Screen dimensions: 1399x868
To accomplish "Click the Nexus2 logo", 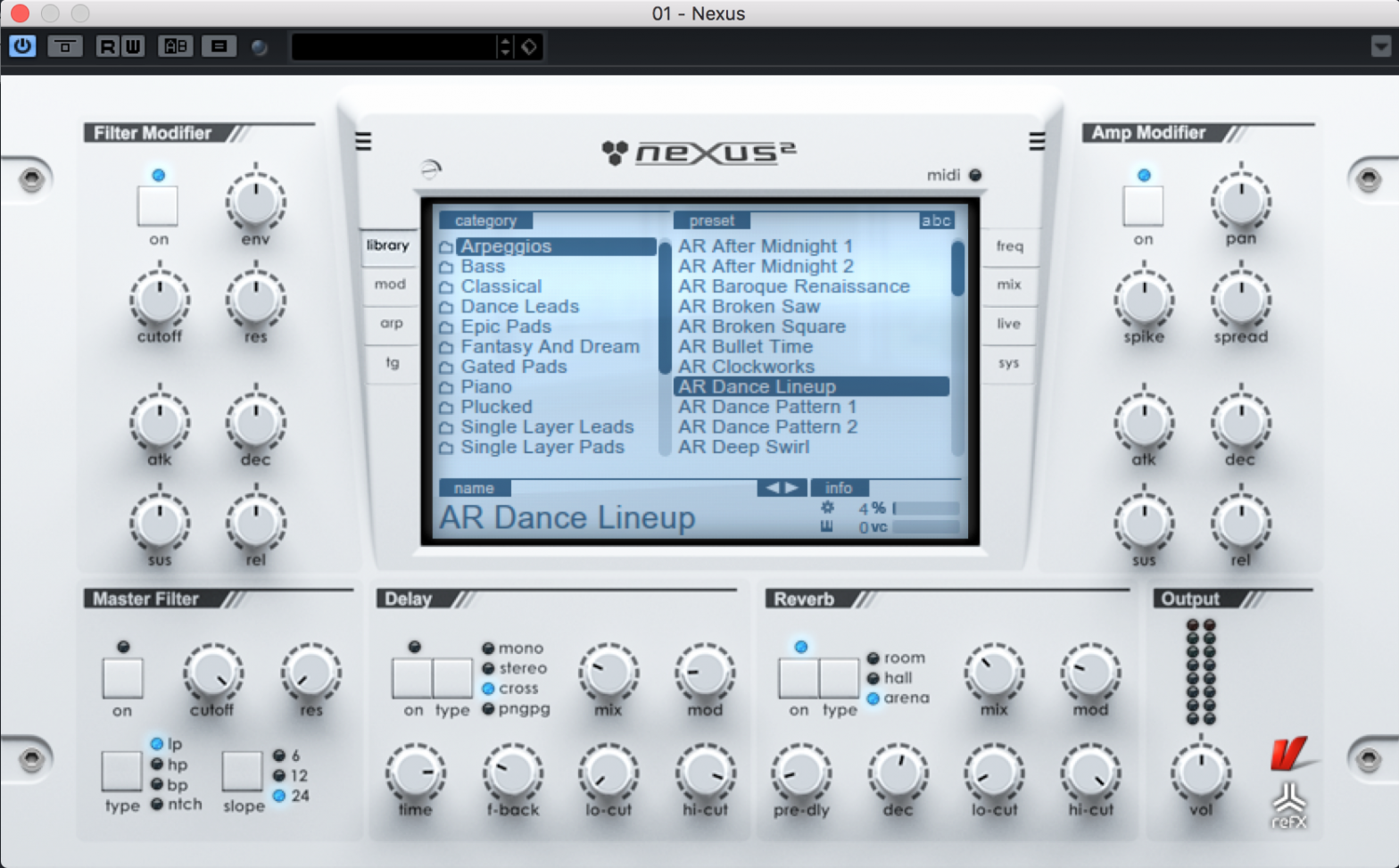I will (699, 153).
